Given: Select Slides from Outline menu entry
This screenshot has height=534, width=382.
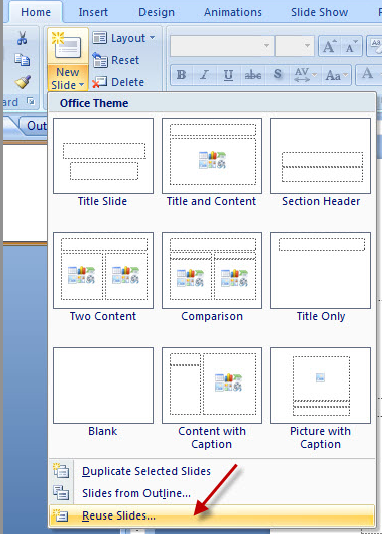Looking at the screenshot, I should pos(212,493).
